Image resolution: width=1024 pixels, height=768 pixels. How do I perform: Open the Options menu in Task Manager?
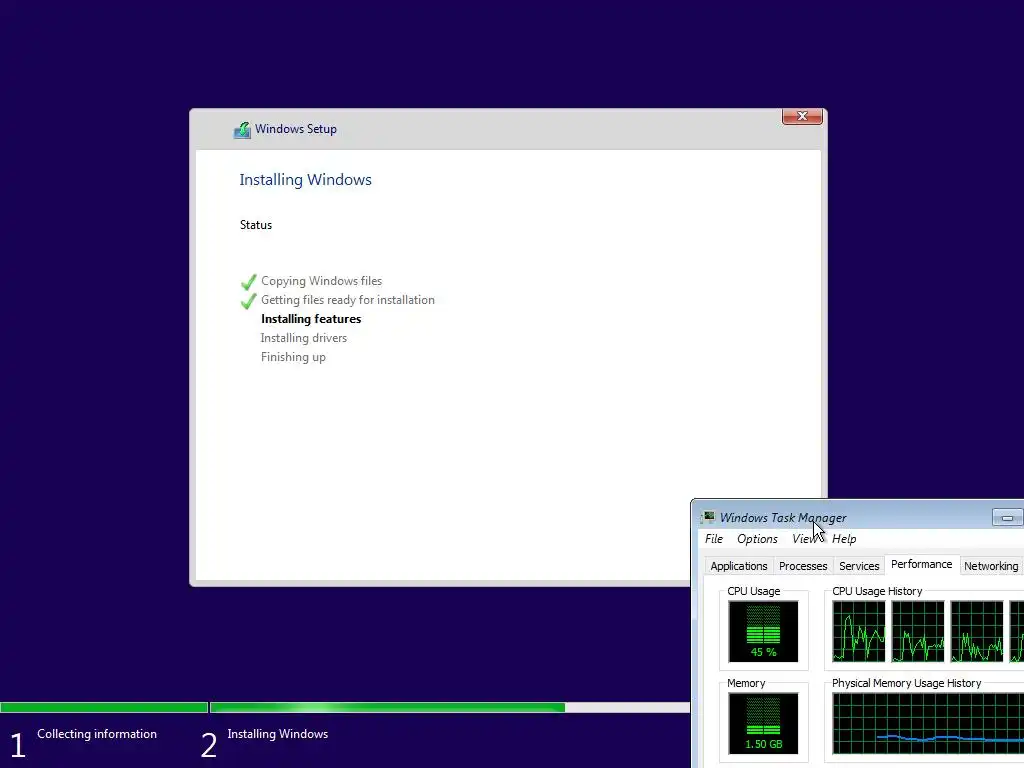tap(757, 539)
